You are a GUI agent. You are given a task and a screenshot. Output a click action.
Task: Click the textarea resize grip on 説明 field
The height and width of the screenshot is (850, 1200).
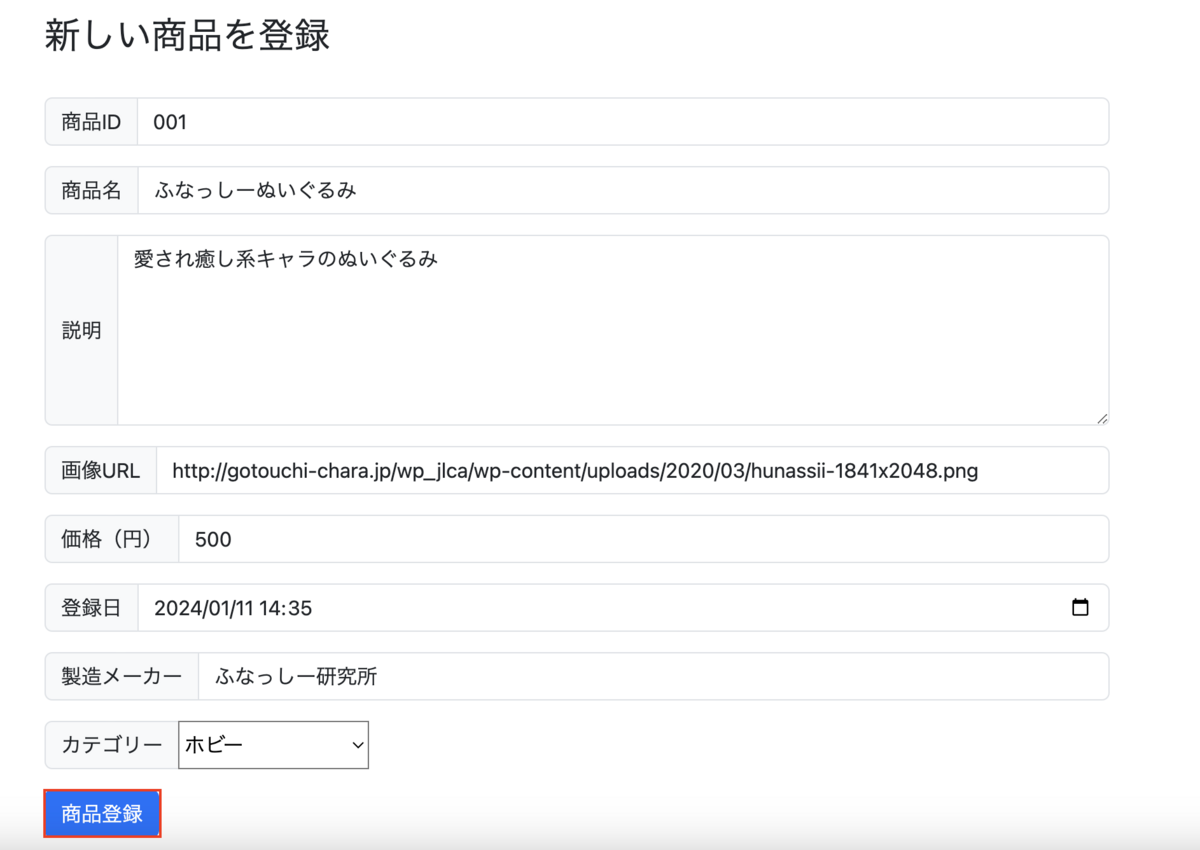pyautogui.click(x=1100, y=417)
